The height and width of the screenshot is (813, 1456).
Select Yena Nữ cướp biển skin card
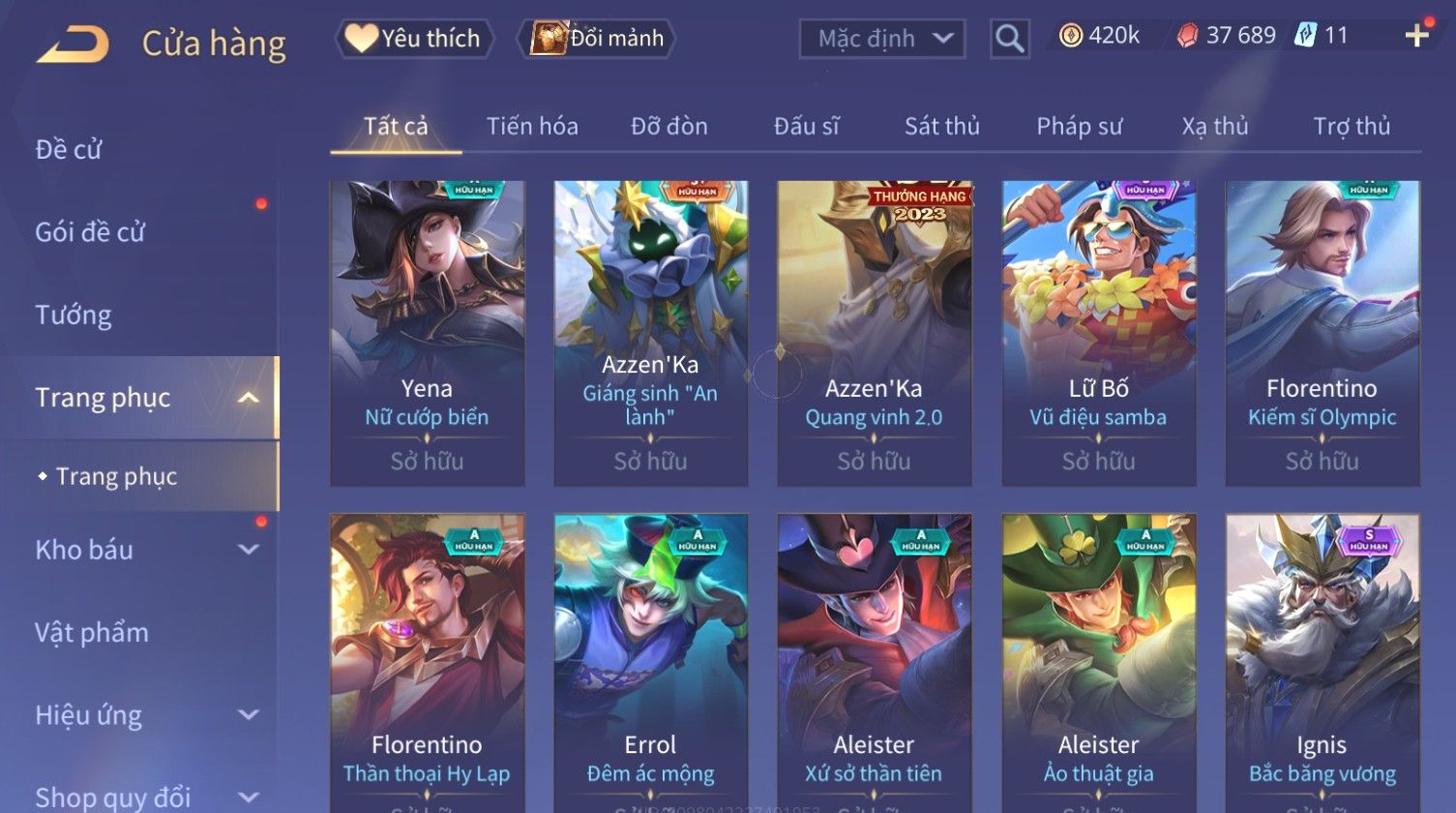pos(427,333)
